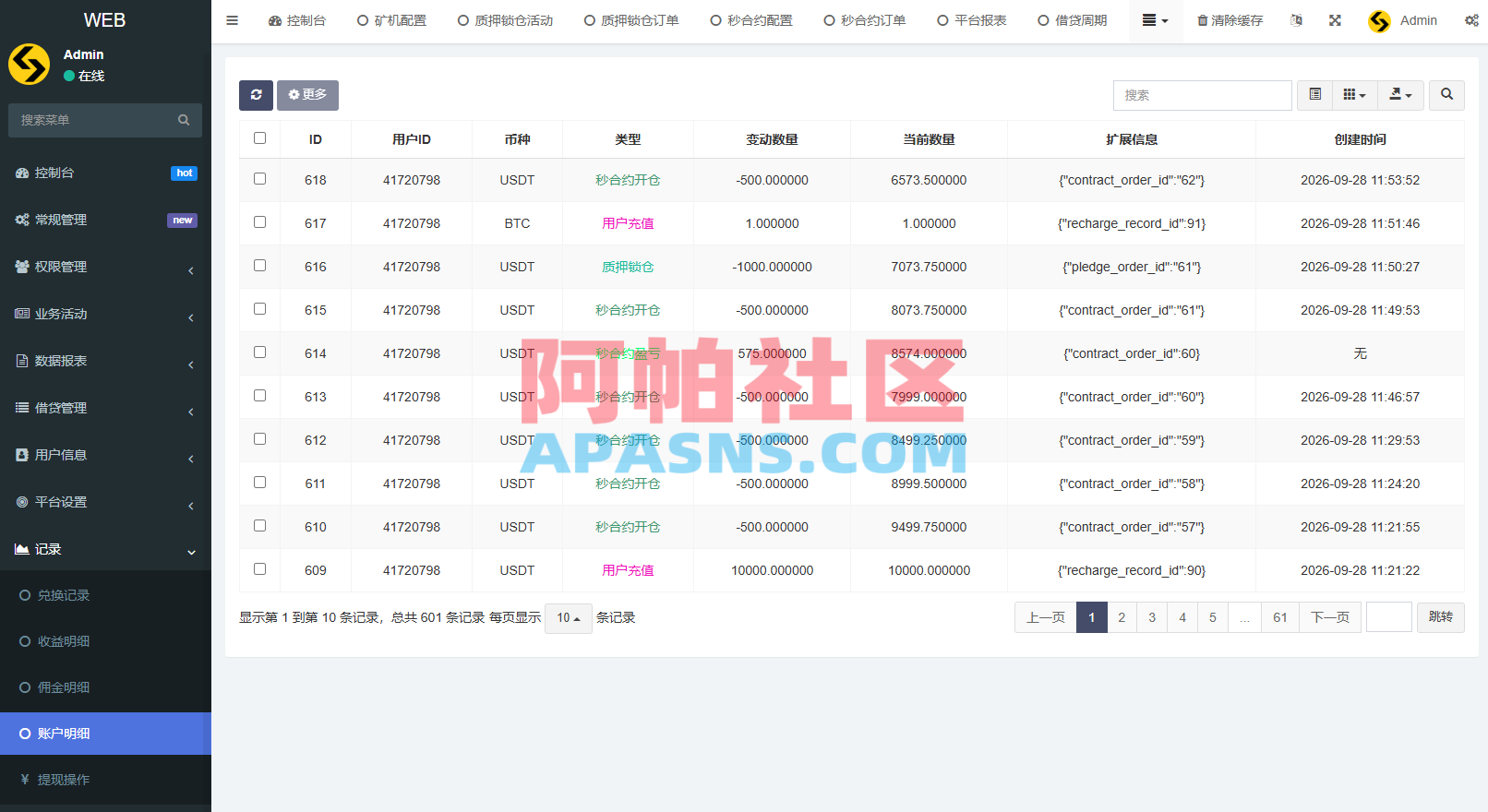Click the magnifier advanced search button
Screen dimensions: 1488x812
pyautogui.click(x=1446, y=95)
